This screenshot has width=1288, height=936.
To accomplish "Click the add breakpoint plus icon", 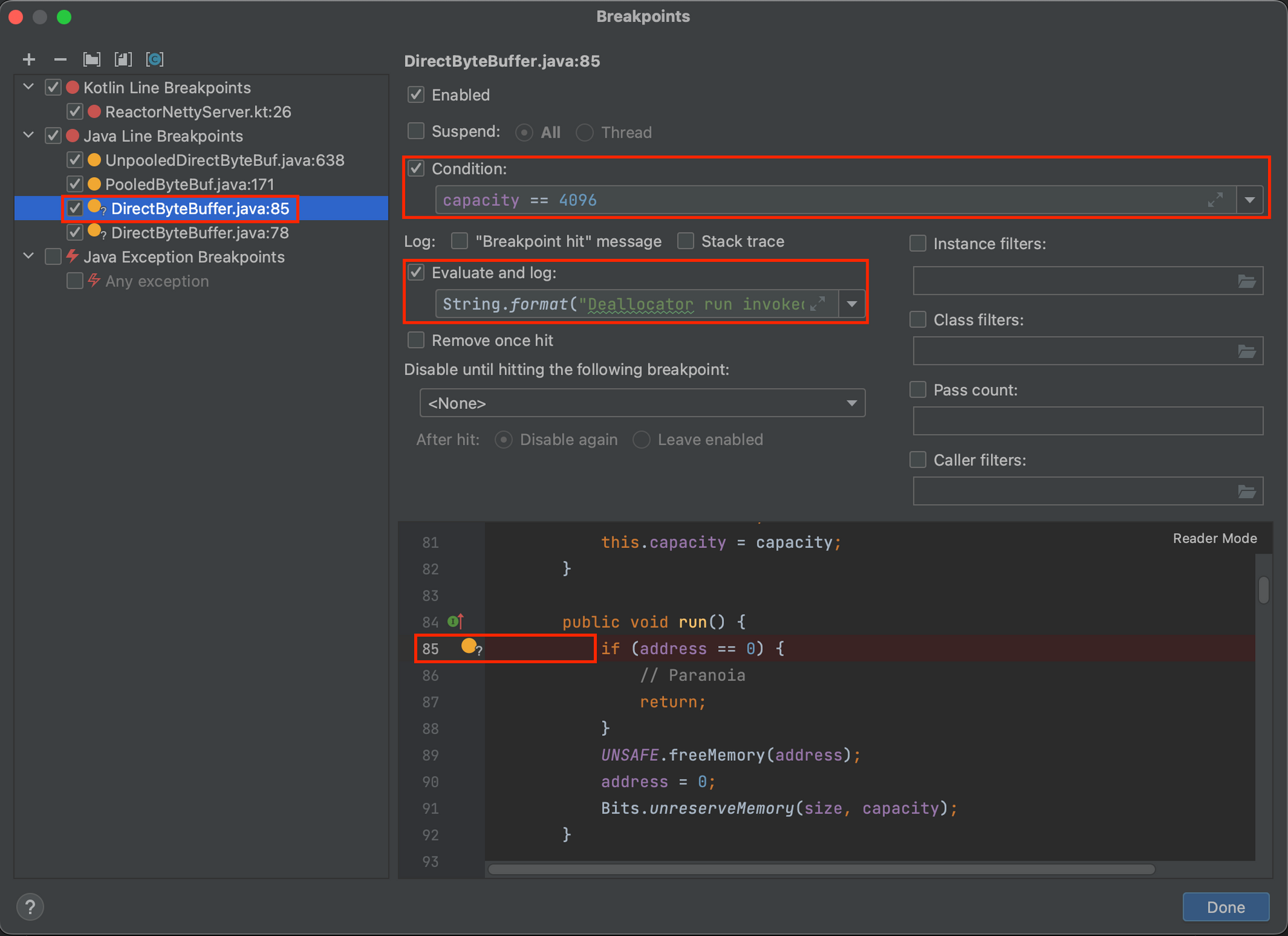I will (x=29, y=60).
